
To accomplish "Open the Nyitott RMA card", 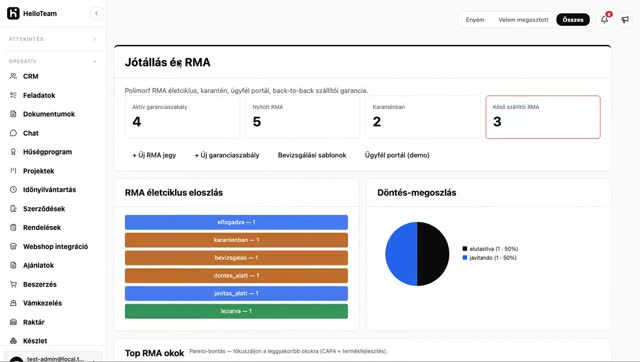I will [302, 117].
